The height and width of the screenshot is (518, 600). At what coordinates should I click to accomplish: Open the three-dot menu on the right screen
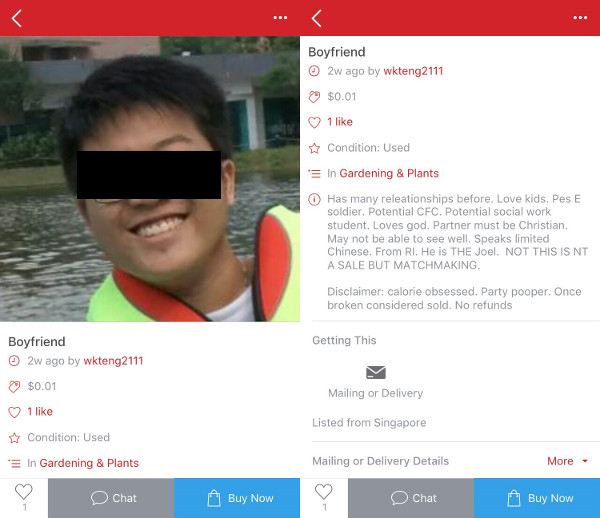click(580, 18)
